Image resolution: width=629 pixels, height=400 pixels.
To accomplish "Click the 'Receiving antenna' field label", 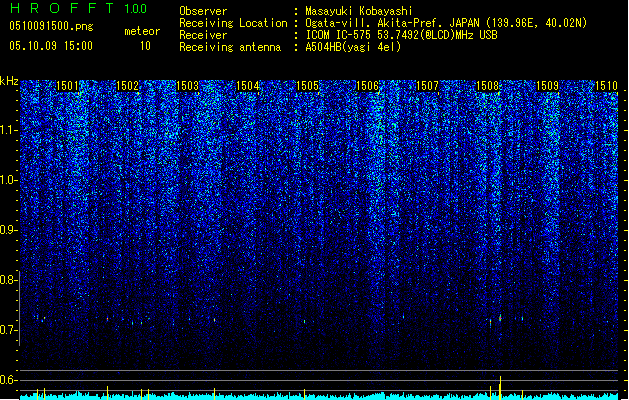I will tap(230, 47).
